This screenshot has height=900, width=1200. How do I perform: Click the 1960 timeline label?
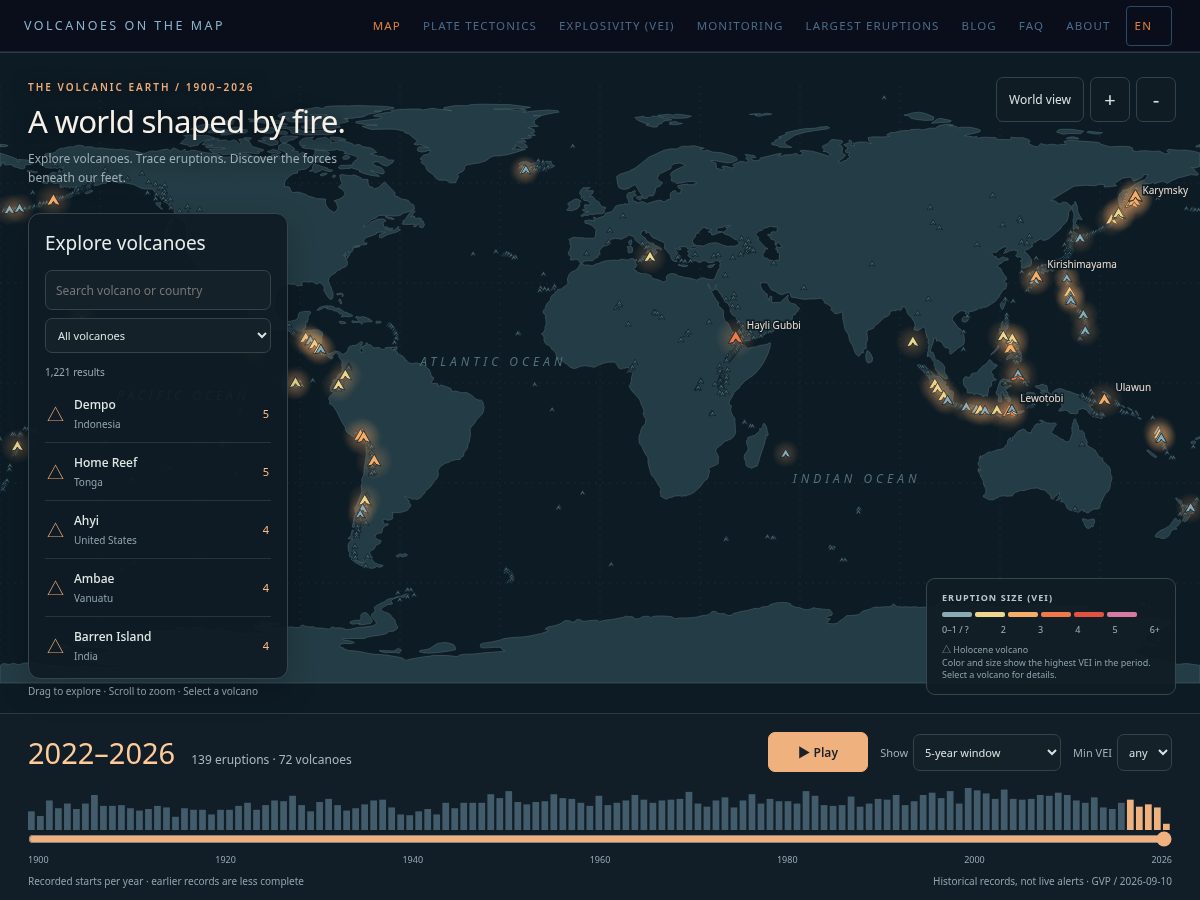coord(600,860)
